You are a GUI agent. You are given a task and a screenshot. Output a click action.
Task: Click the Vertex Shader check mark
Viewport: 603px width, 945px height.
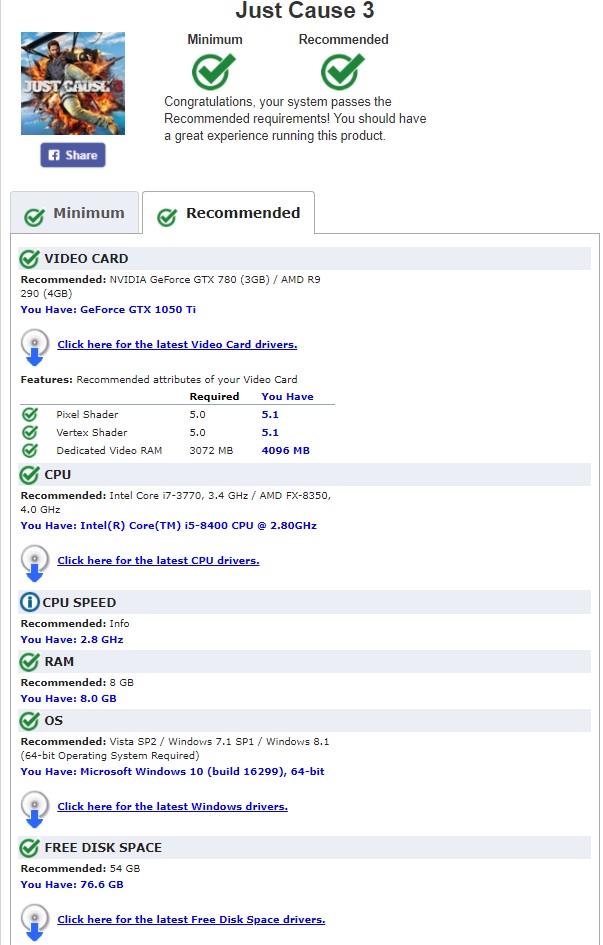click(30, 432)
